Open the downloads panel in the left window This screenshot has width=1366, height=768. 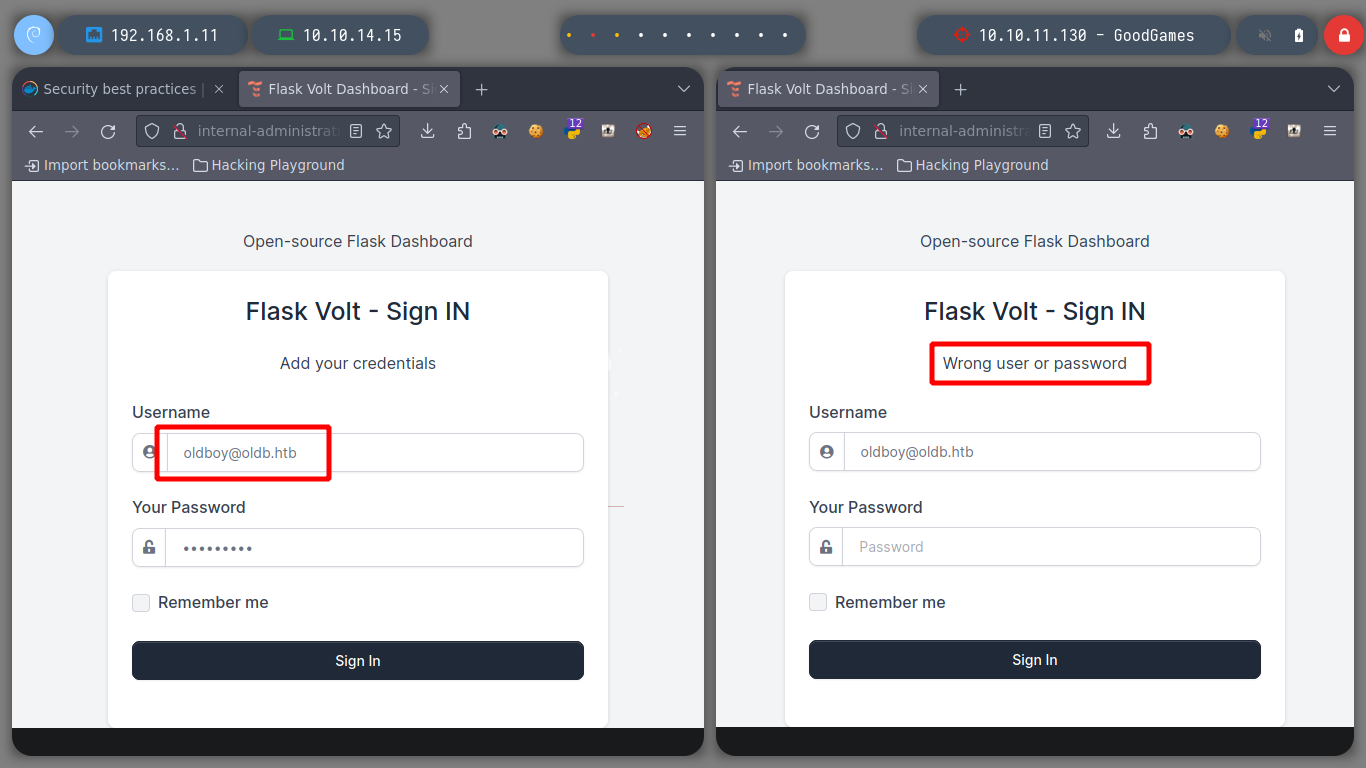427,131
